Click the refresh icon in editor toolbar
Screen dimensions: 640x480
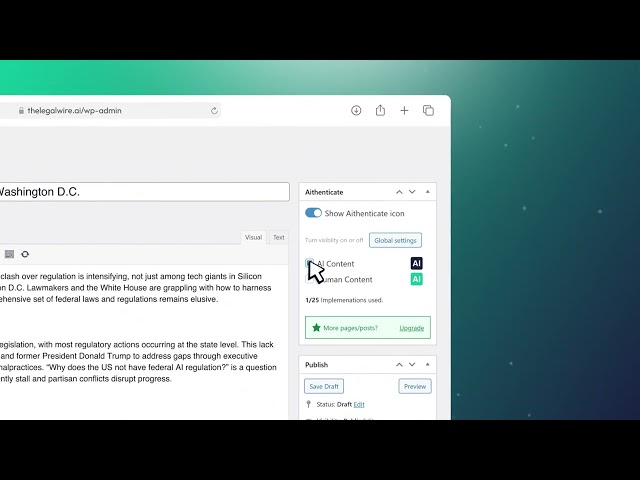click(25, 254)
